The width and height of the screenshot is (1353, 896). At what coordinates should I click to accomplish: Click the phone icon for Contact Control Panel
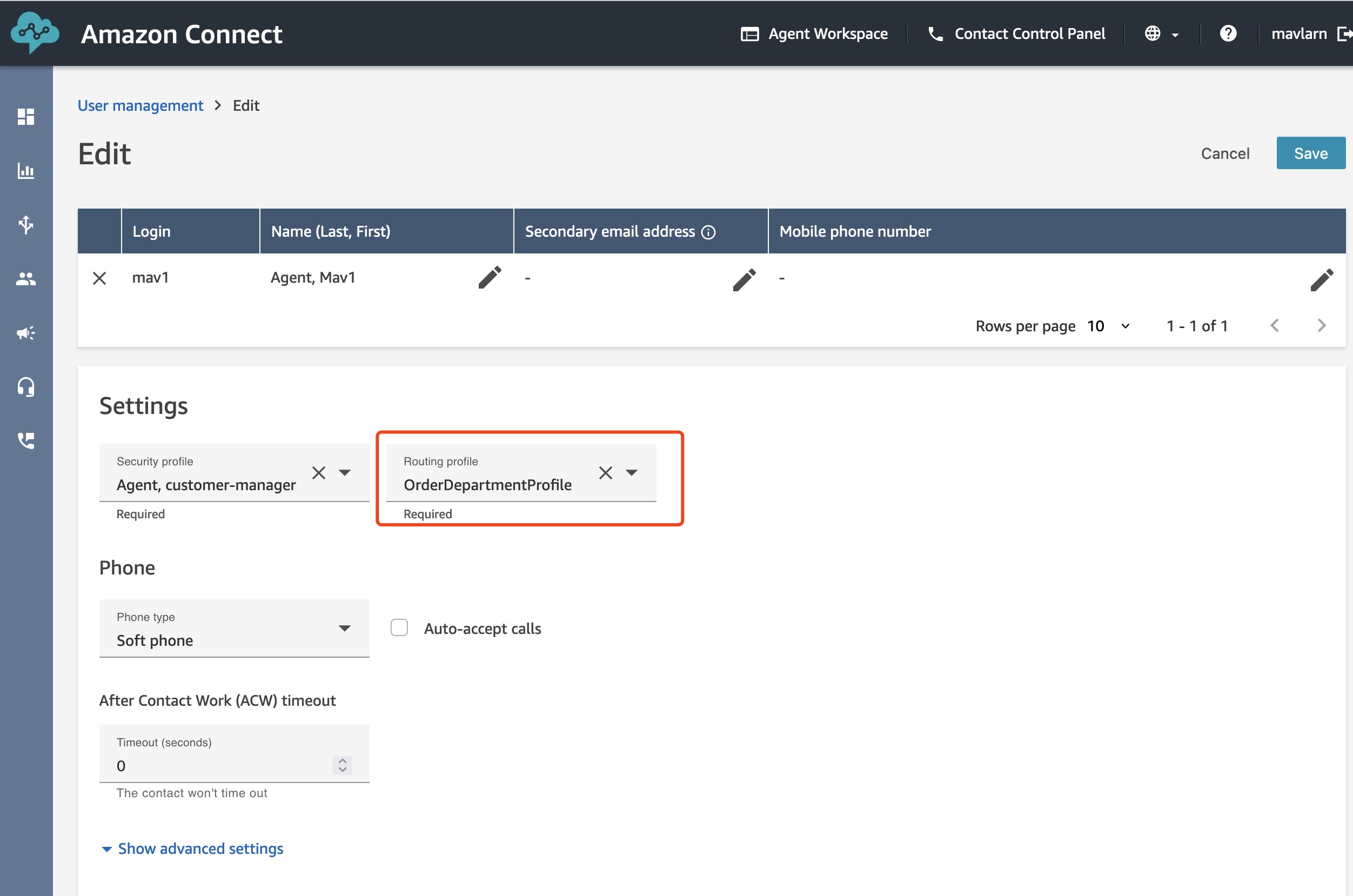[935, 34]
